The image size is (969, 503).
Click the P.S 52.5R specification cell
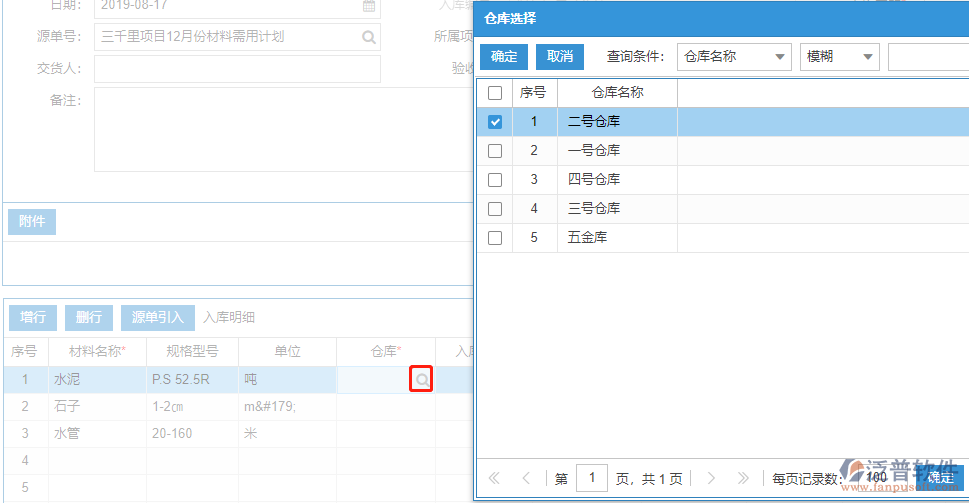click(192, 379)
